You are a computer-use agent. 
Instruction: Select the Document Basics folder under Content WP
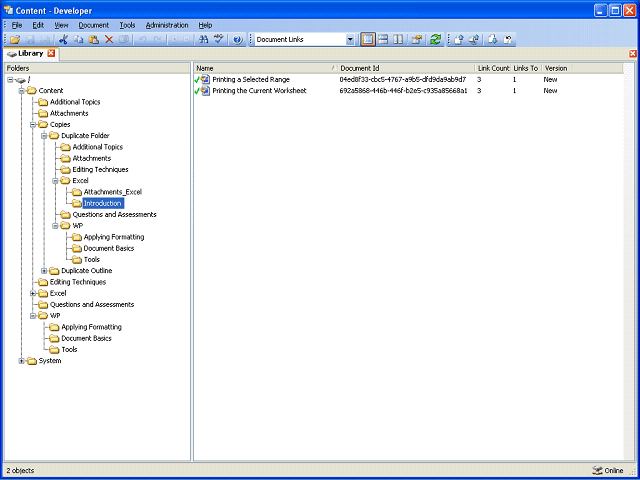pos(86,338)
